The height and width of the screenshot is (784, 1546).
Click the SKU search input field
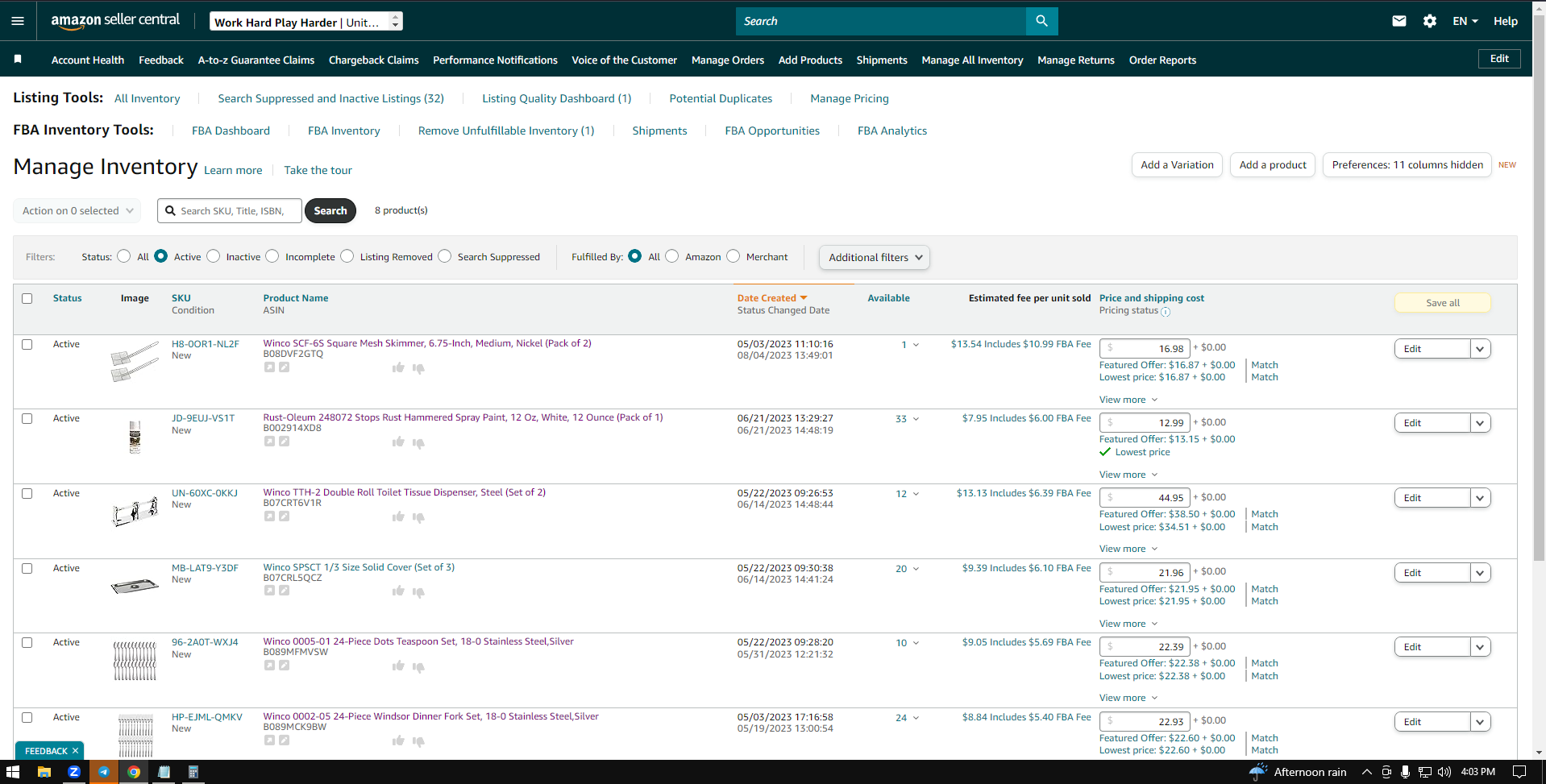coord(230,211)
